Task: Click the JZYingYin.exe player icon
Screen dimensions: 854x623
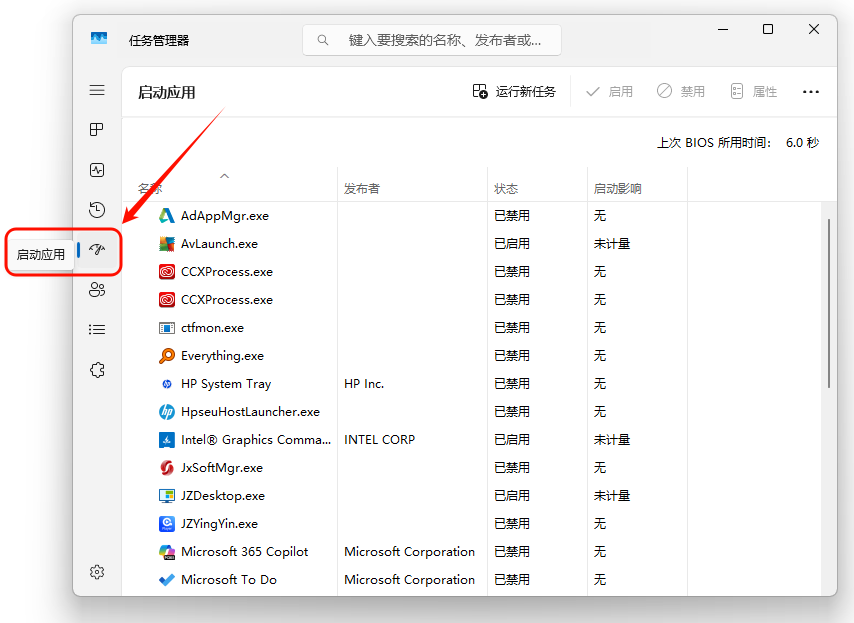Action: pos(167,524)
